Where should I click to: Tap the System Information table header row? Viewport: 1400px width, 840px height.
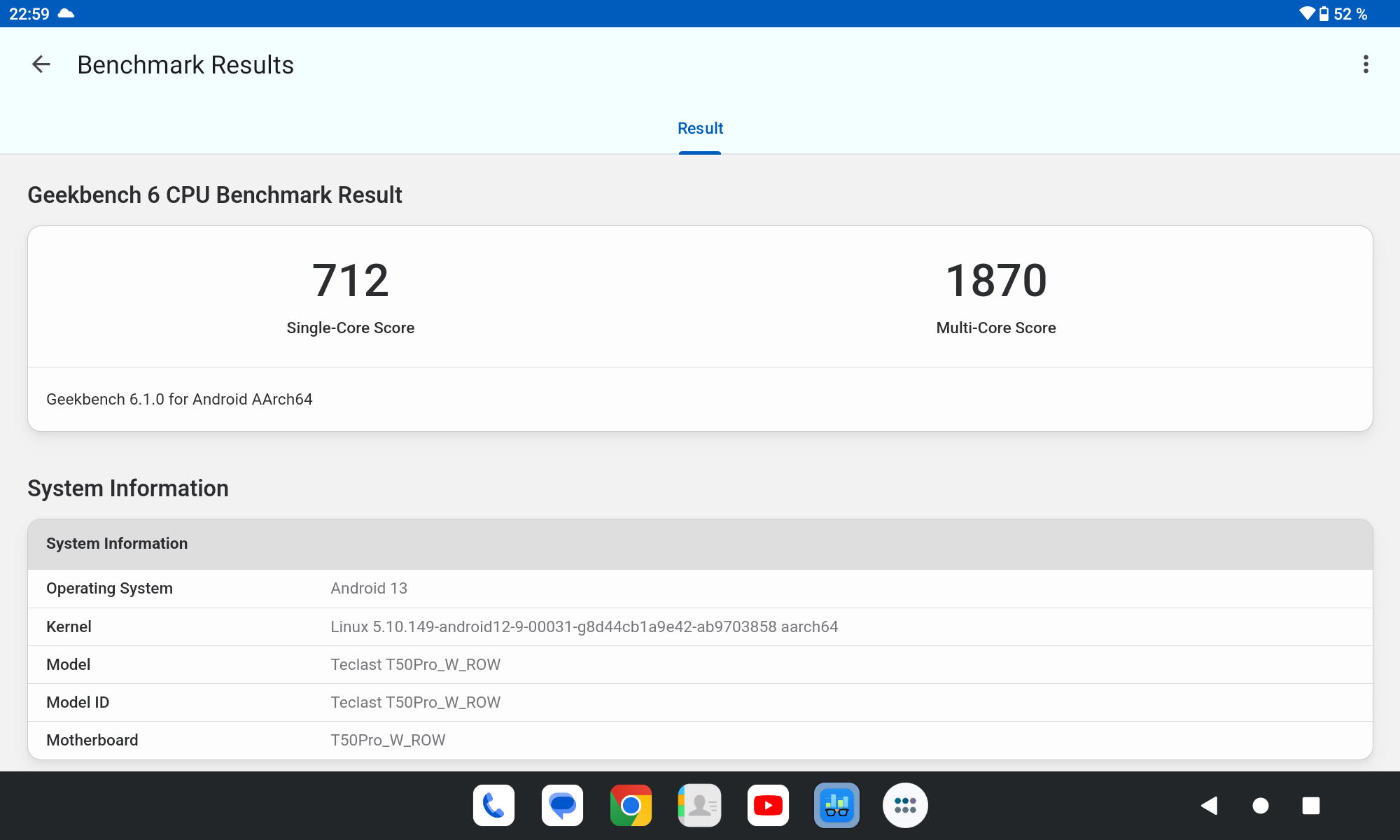coord(700,544)
